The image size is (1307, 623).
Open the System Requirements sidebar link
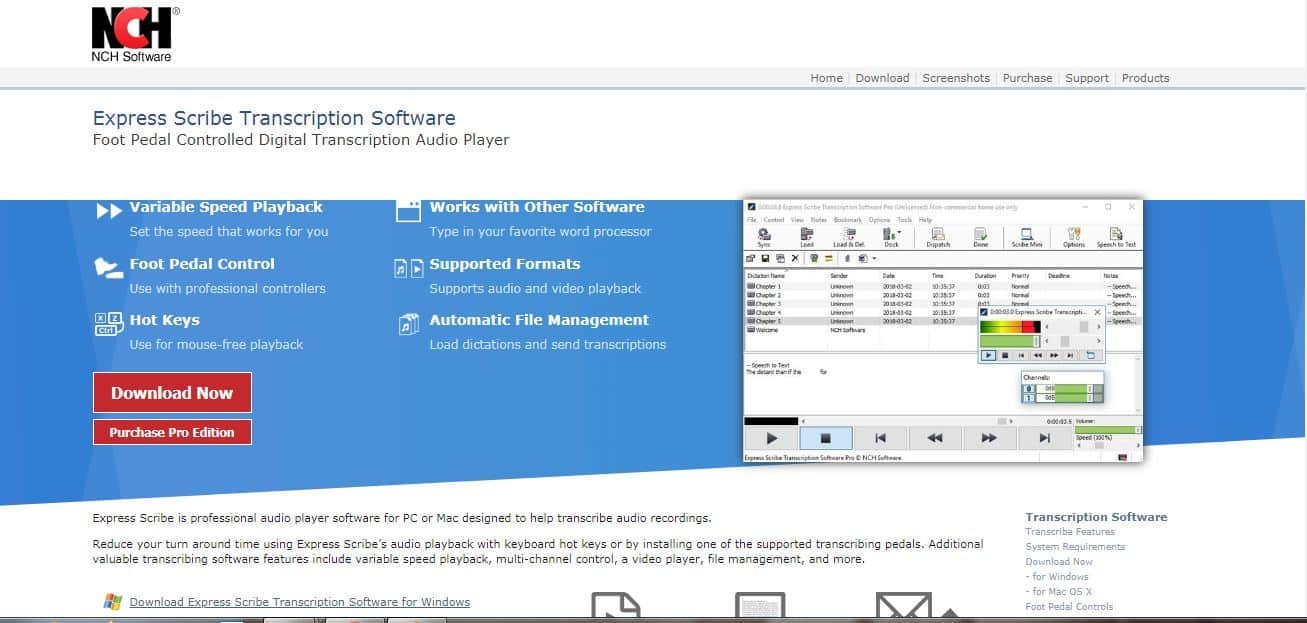click(1075, 547)
